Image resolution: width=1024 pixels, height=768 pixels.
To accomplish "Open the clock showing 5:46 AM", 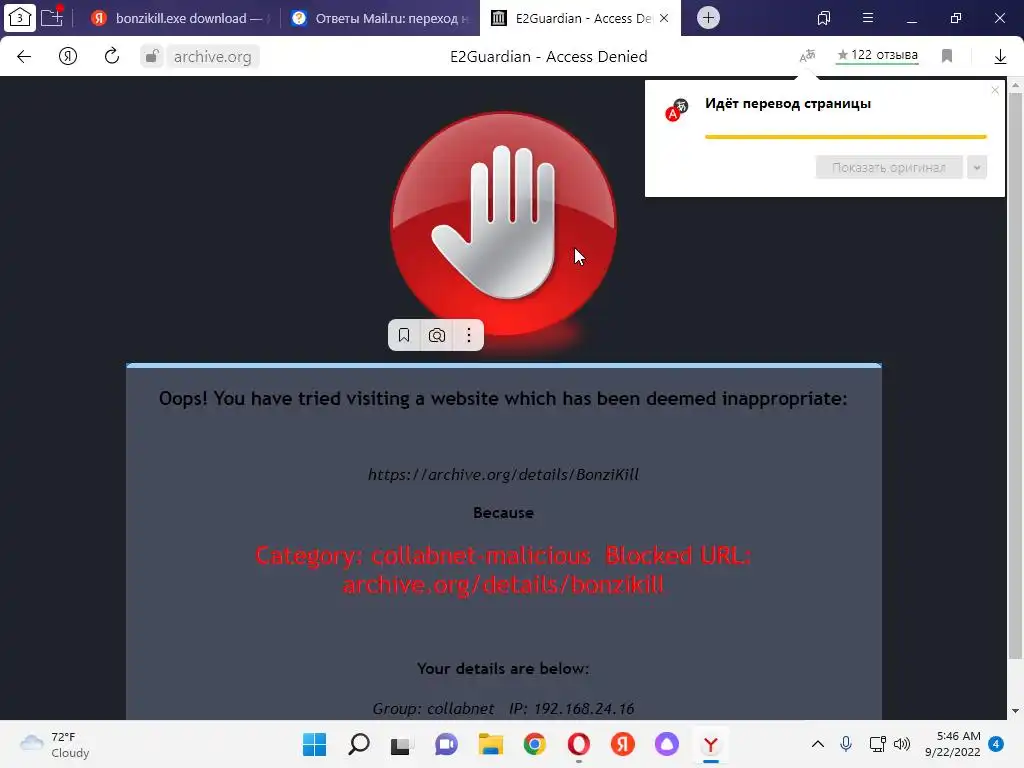I will [953, 744].
